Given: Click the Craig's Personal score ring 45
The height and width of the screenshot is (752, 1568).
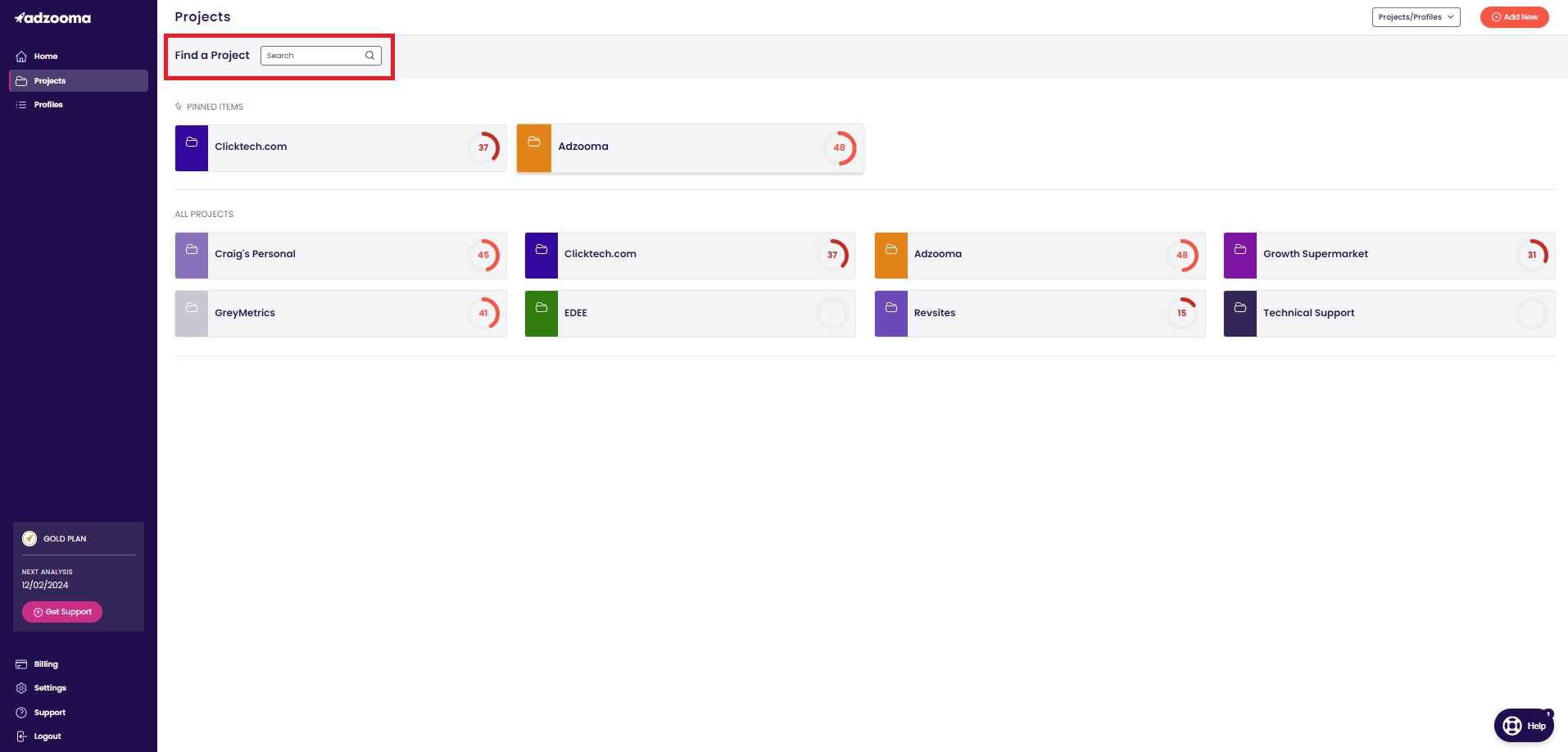Looking at the screenshot, I should (x=483, y=256).
